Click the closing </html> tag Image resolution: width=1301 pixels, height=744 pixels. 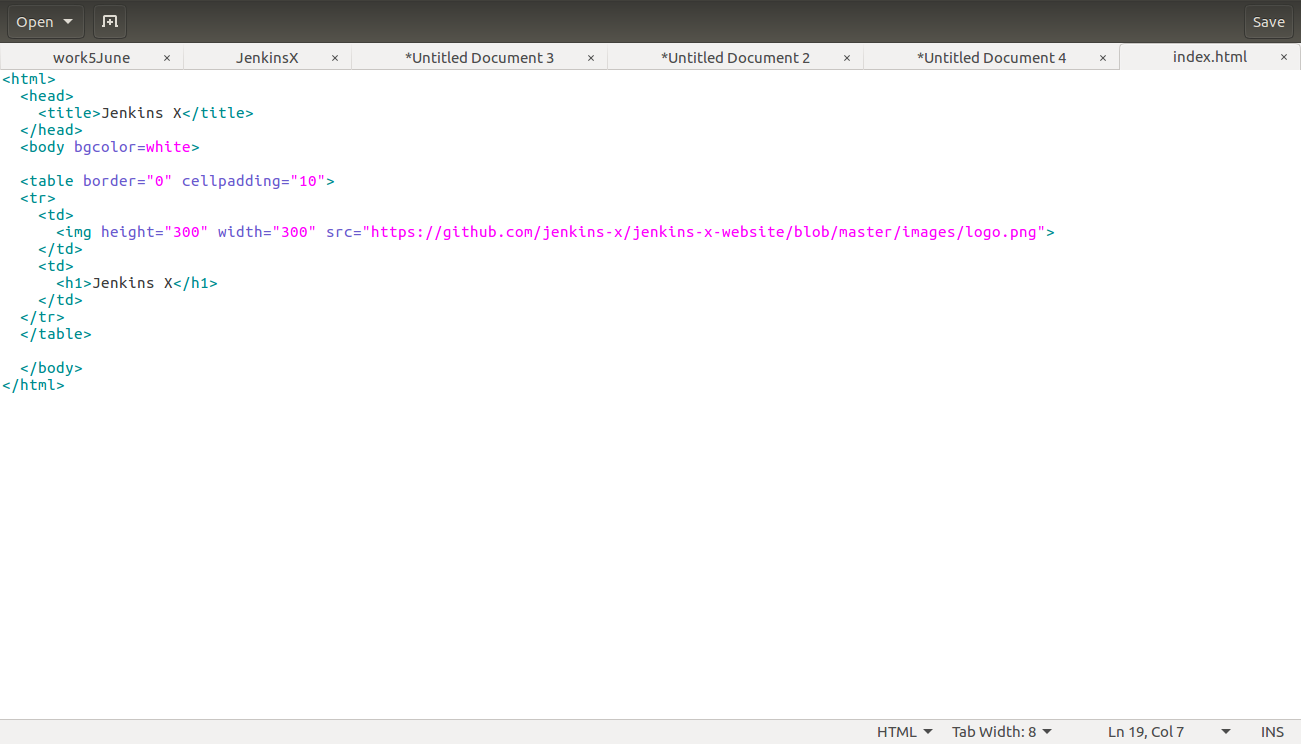pyautogui.click(x=33, y=385)
